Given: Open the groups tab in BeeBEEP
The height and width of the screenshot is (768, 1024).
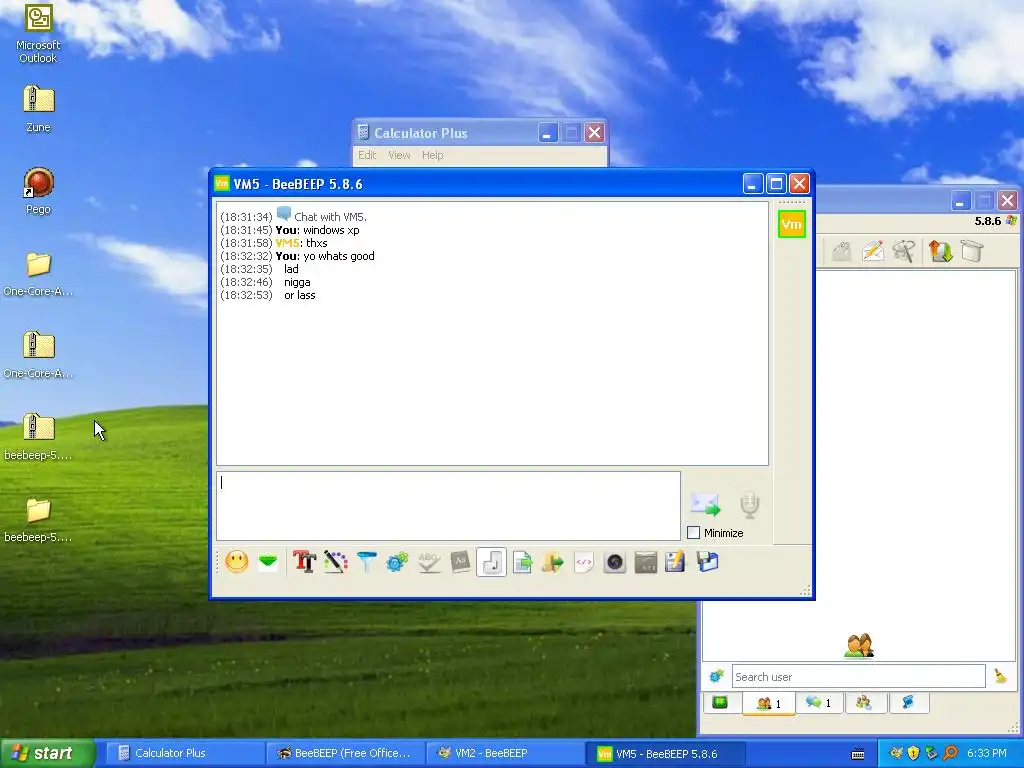Looking at the screenshot, I should [x=864, y=703].
